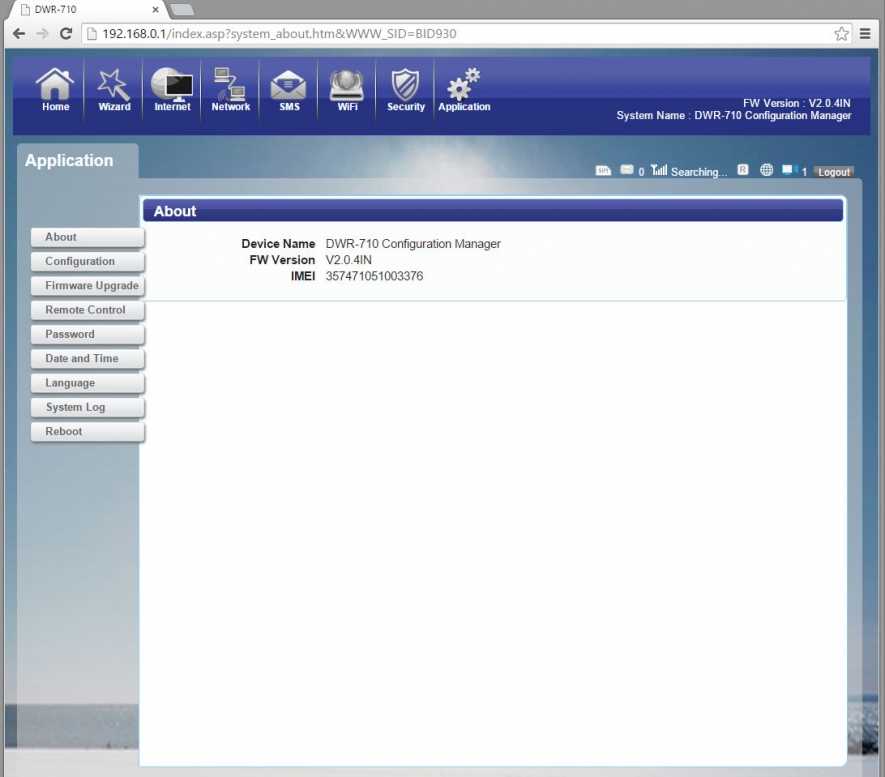This screenshot has width=885, height=777.
Task: Click the Searching... network status text
Action: tap(699, 172)
